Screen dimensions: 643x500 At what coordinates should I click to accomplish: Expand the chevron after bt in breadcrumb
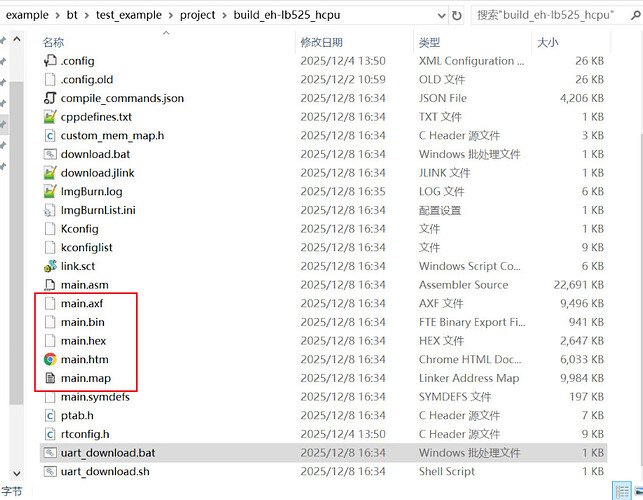pos(86,16)
